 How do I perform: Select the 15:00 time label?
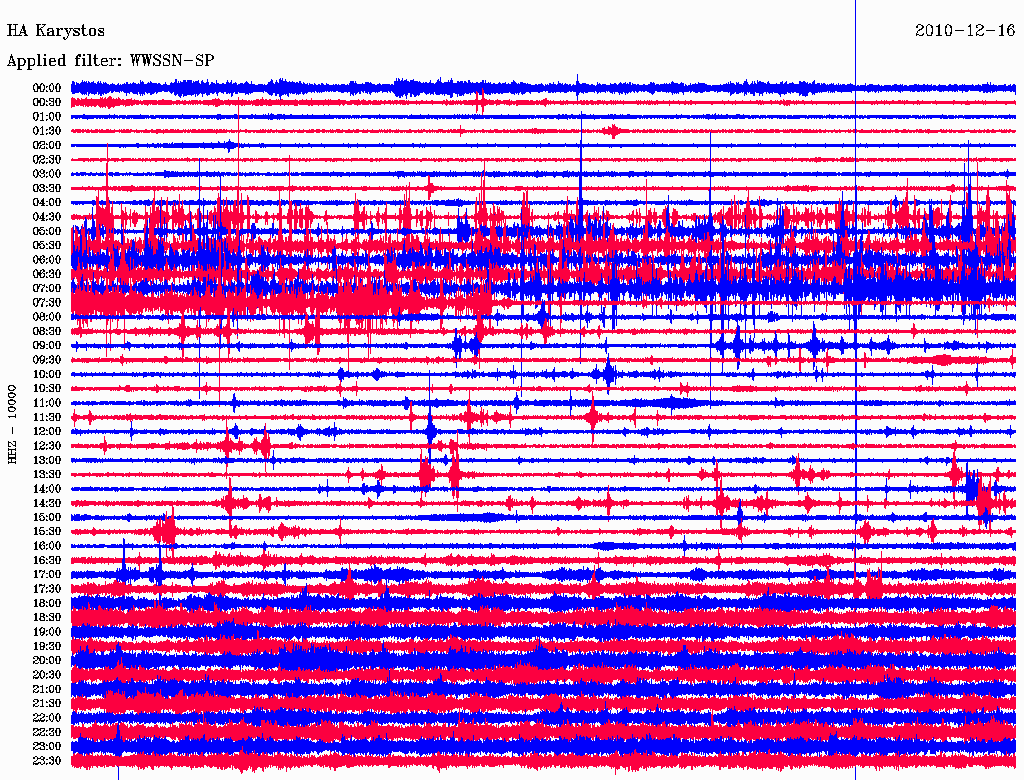click(46, 517)
